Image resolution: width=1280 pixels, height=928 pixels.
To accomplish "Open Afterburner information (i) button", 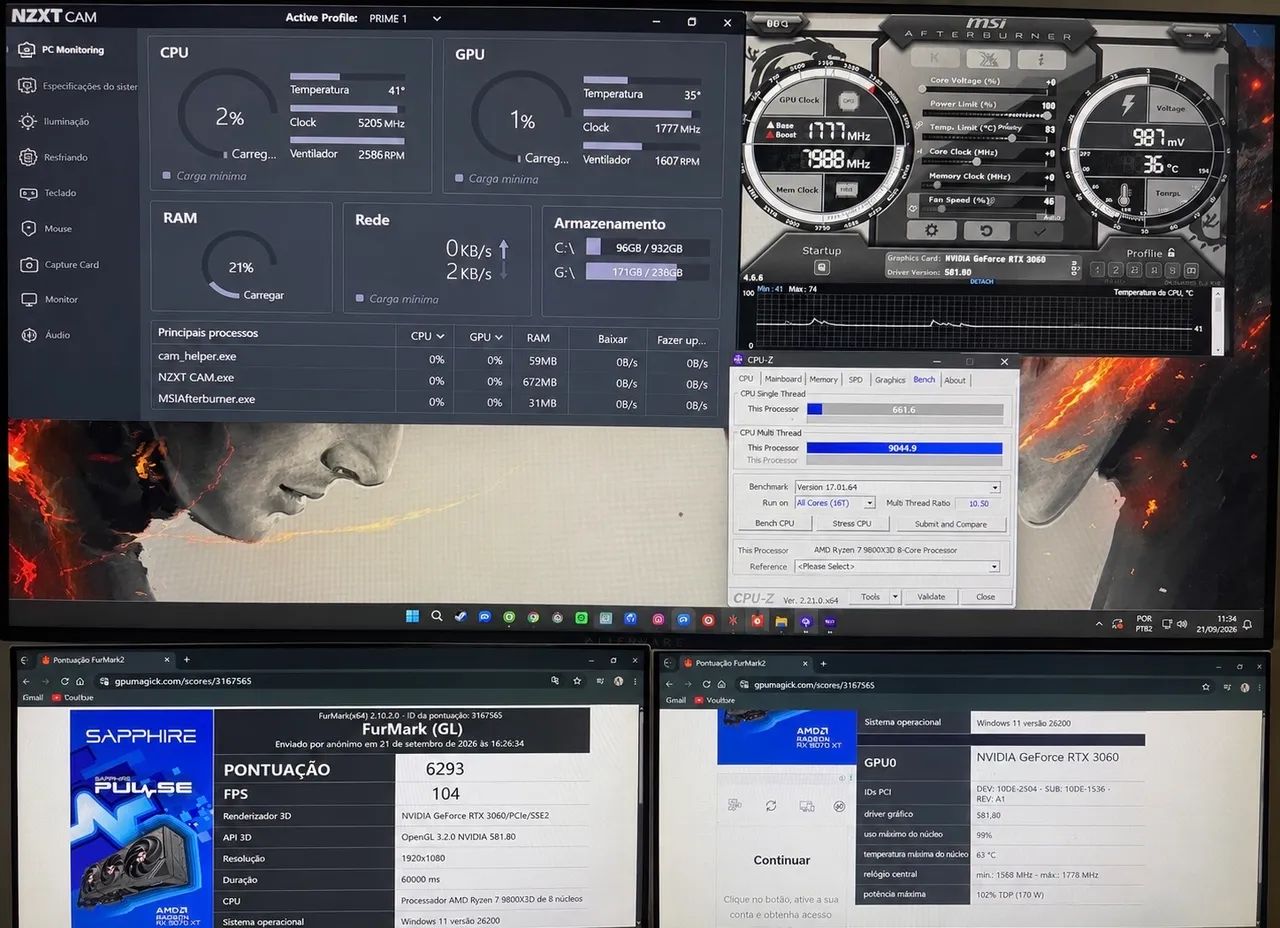I will (1041, 59).
